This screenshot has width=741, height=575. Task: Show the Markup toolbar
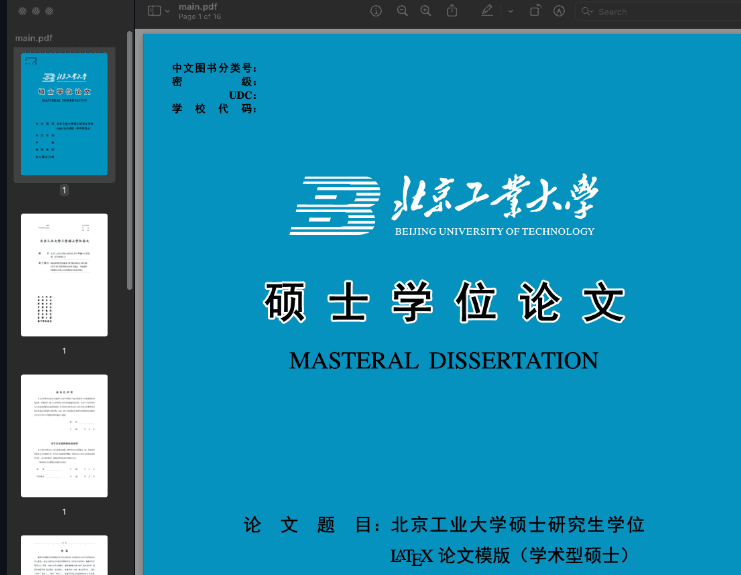[x=559, y=11]
